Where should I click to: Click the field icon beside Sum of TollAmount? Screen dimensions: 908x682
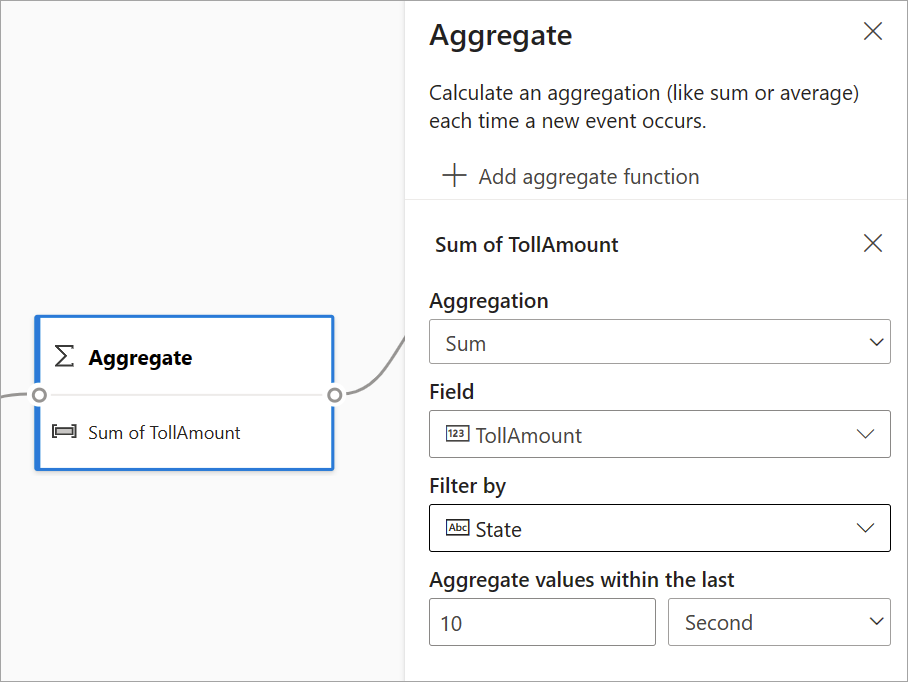tap(64, 432)
